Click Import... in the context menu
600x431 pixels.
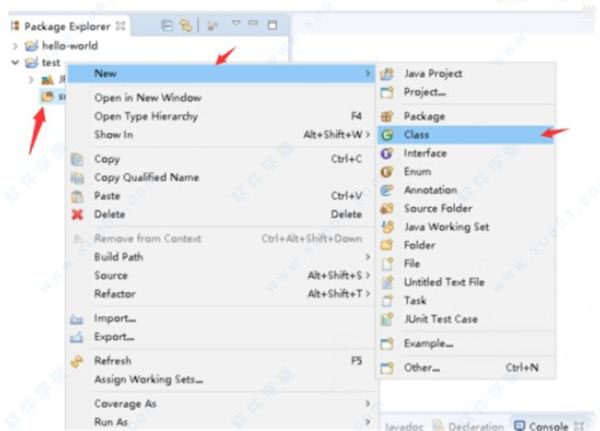114,319
